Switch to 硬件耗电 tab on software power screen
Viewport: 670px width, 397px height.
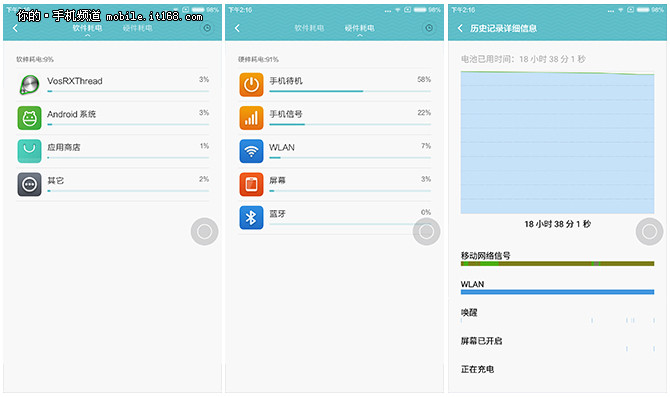pyautogui.click(x=138, y=28)
